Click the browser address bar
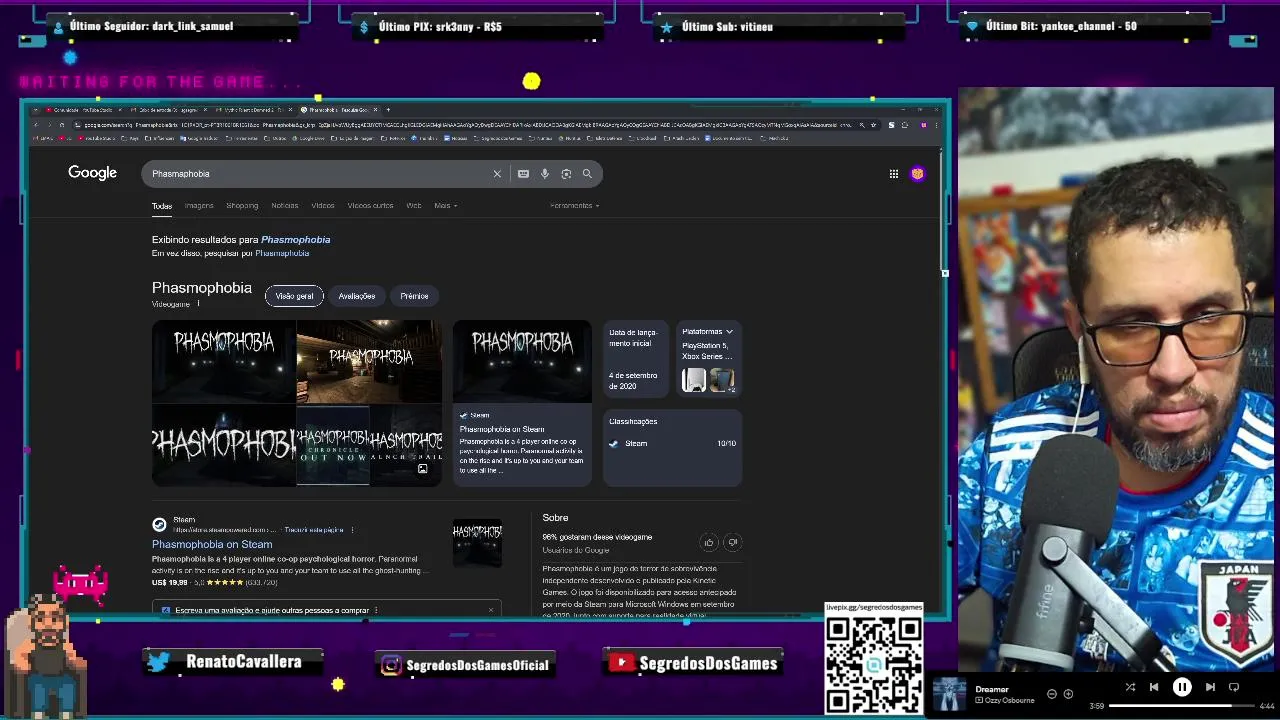 click(460, 125)
